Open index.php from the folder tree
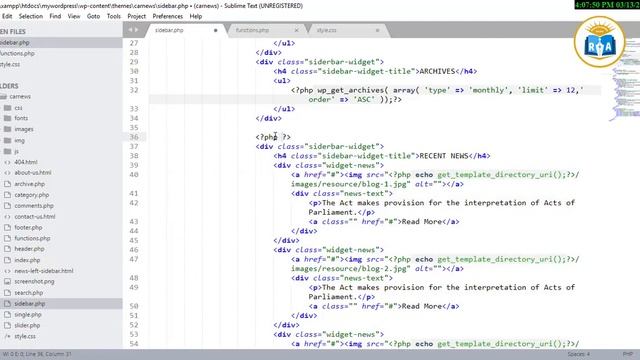Viewport: 640px width, 360px height. click(27, 260)
